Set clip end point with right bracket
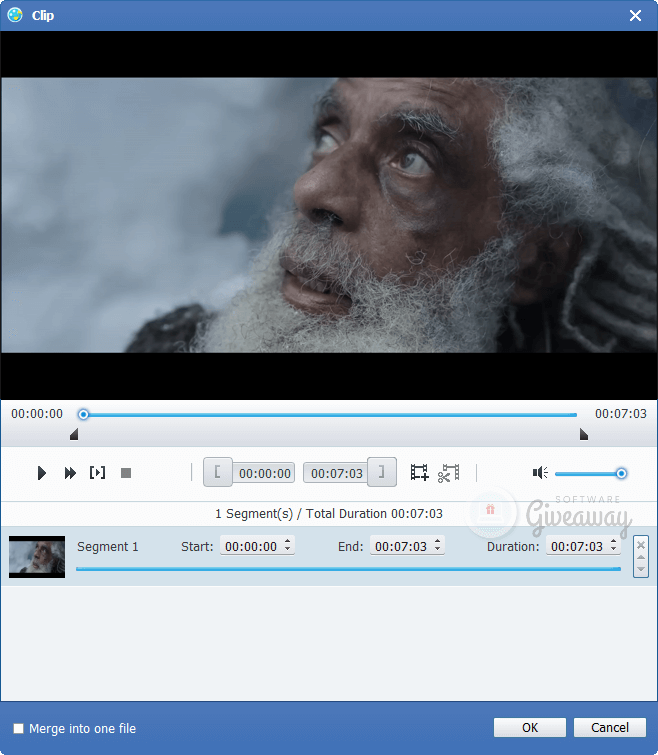The height and width of the screenshot is (755, 658). click(382, 473)
